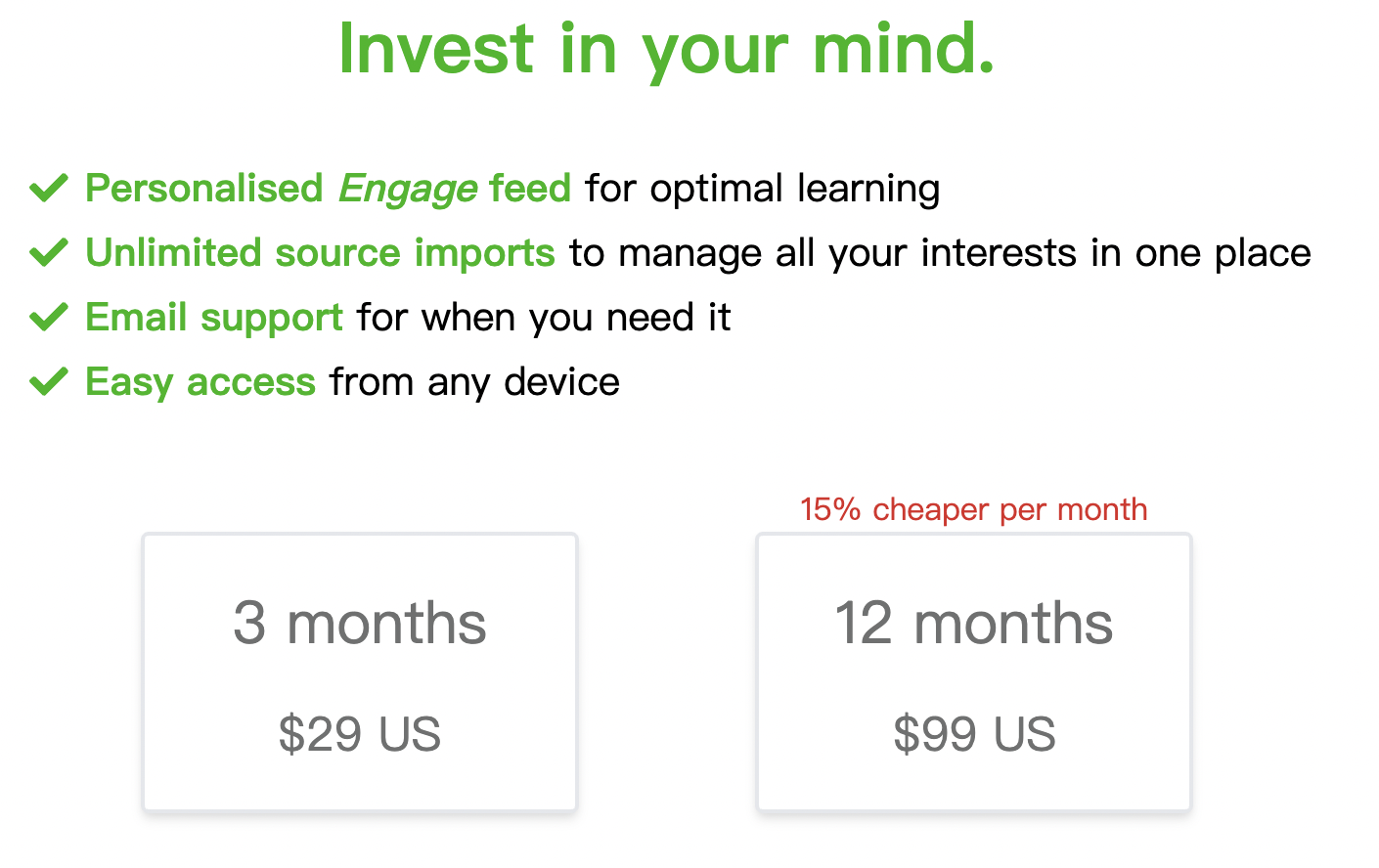This screenshot has width=1379, height=868.
Task: Click the green word "feed"
Action: tap(530, 189)
